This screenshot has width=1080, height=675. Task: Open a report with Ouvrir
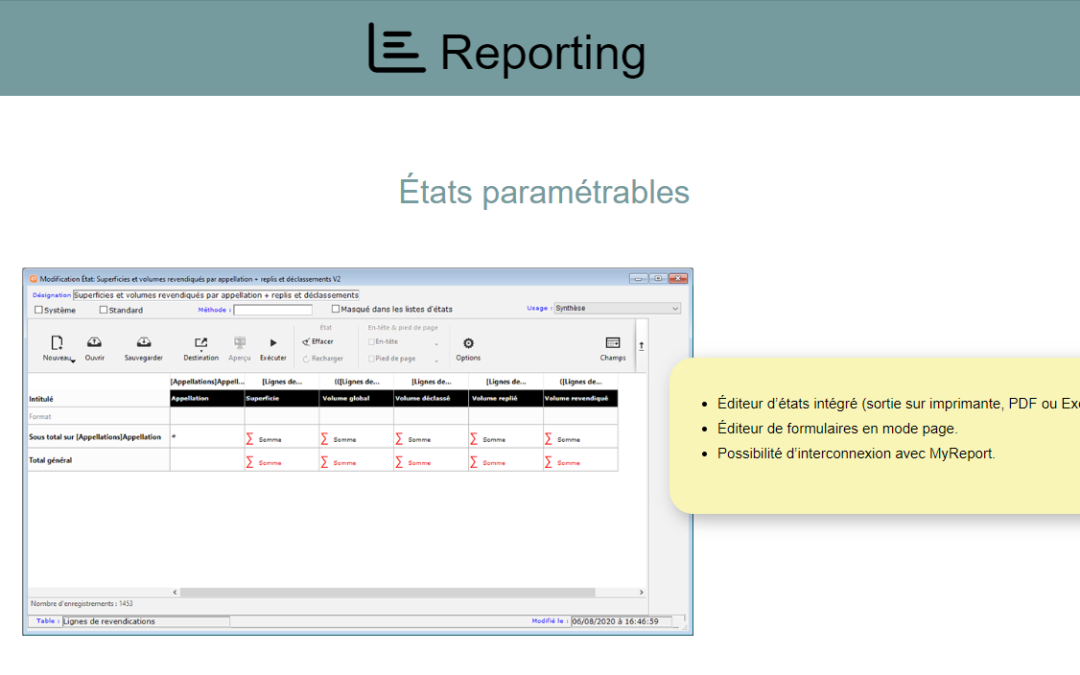point(94,342)
